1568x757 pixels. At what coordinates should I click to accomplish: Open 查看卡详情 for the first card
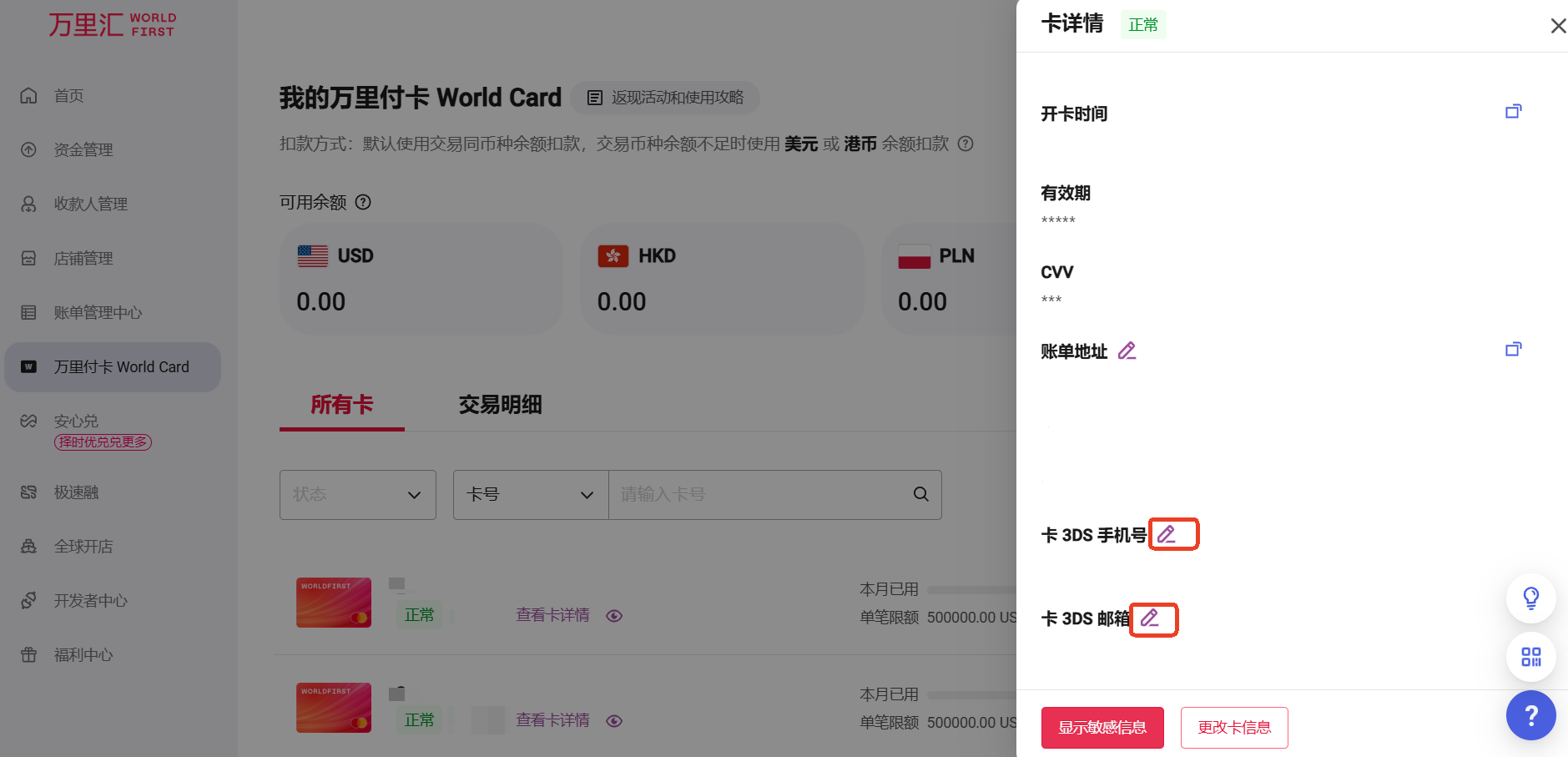pos(552,615)
